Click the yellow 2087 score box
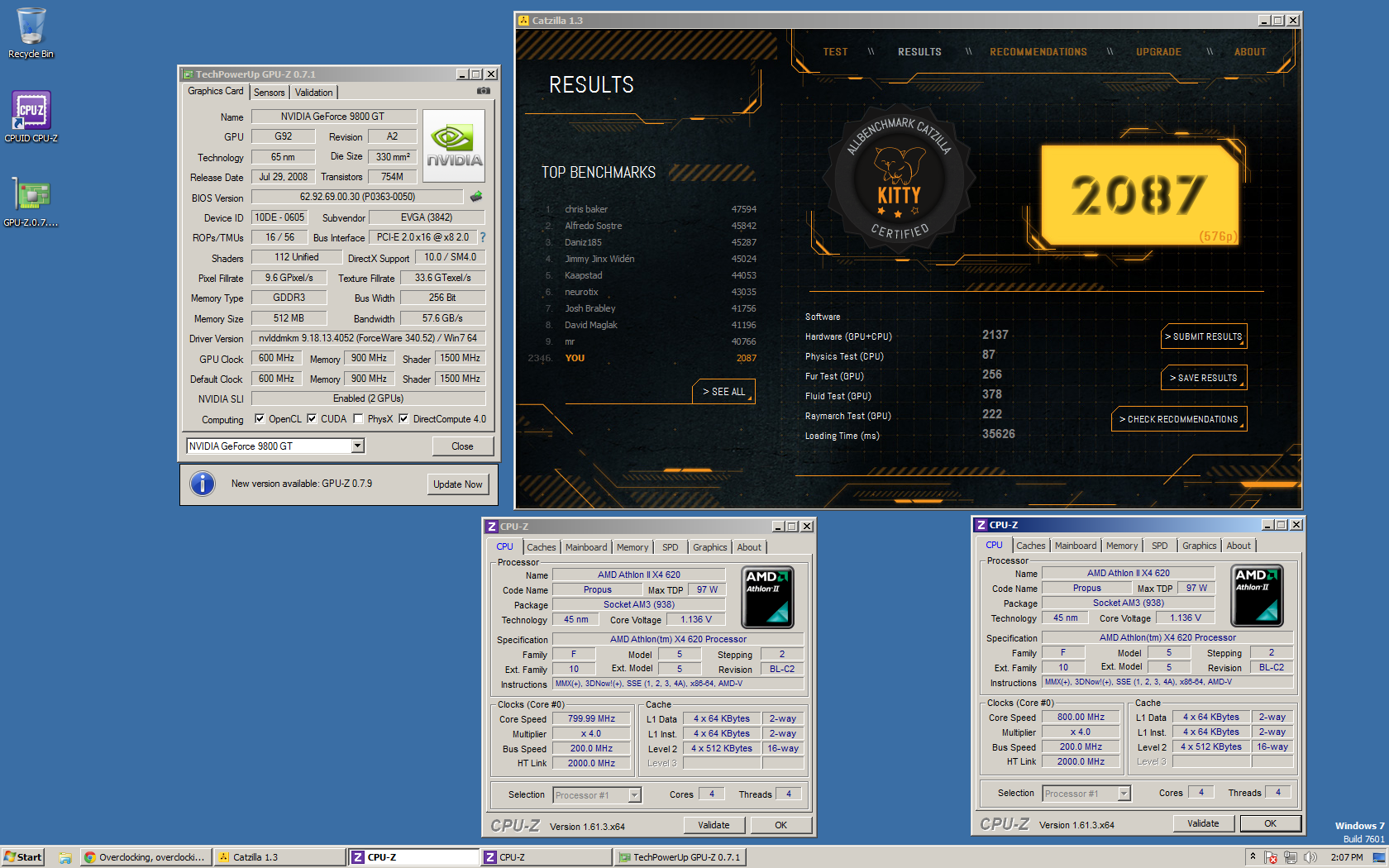Image resolution: width=1389 pixels, height=868 pixels. point(1139,195)
